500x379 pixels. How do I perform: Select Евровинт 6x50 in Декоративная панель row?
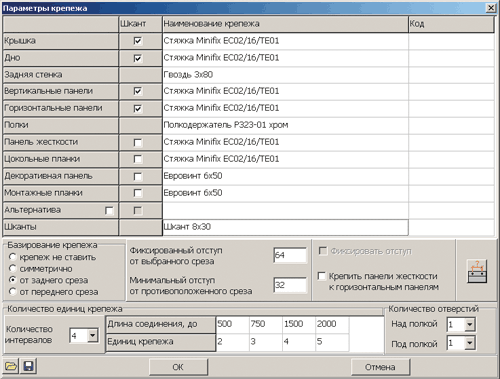point(285,176)
